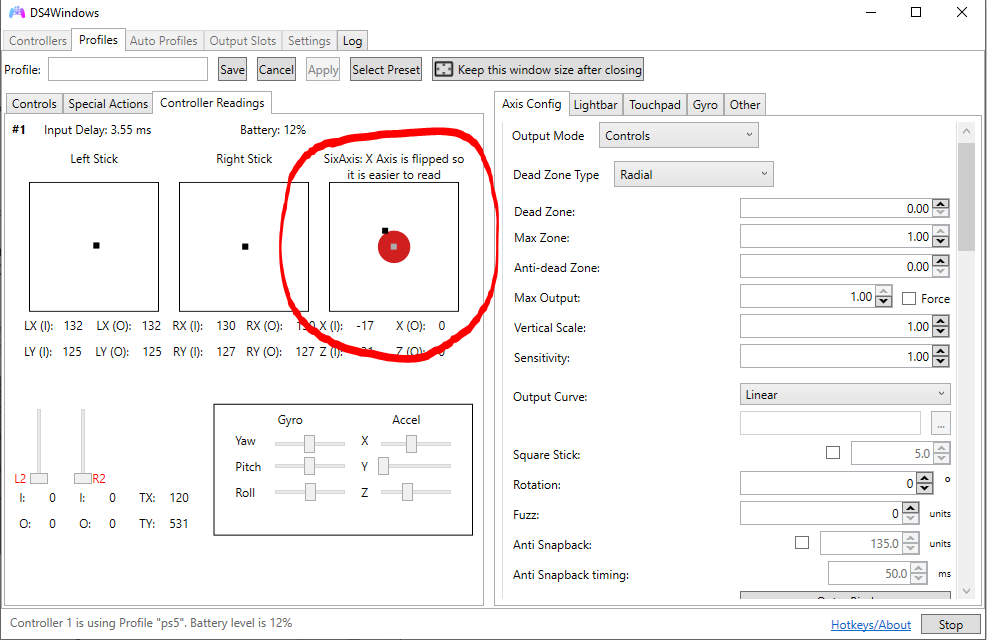Click Keep this window size after closing
This screenshot has height=640, width=987.
point(538,69)
